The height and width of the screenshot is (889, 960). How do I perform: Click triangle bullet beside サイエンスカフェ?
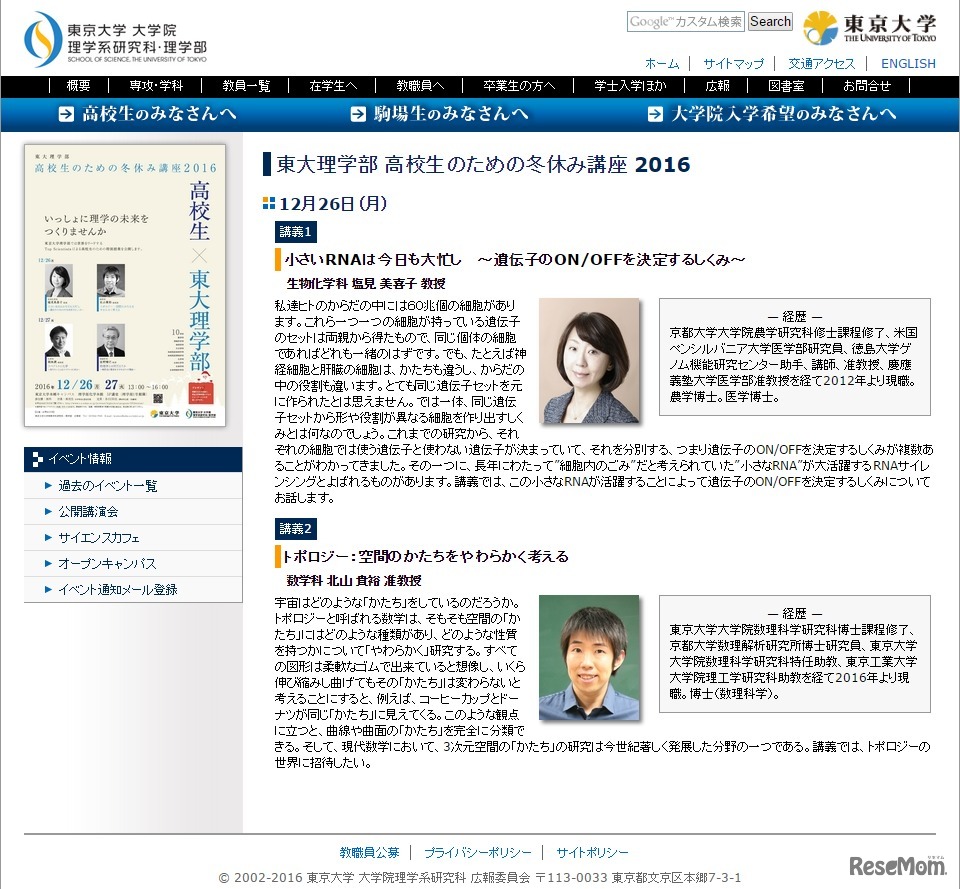click(x=48, y=538)
